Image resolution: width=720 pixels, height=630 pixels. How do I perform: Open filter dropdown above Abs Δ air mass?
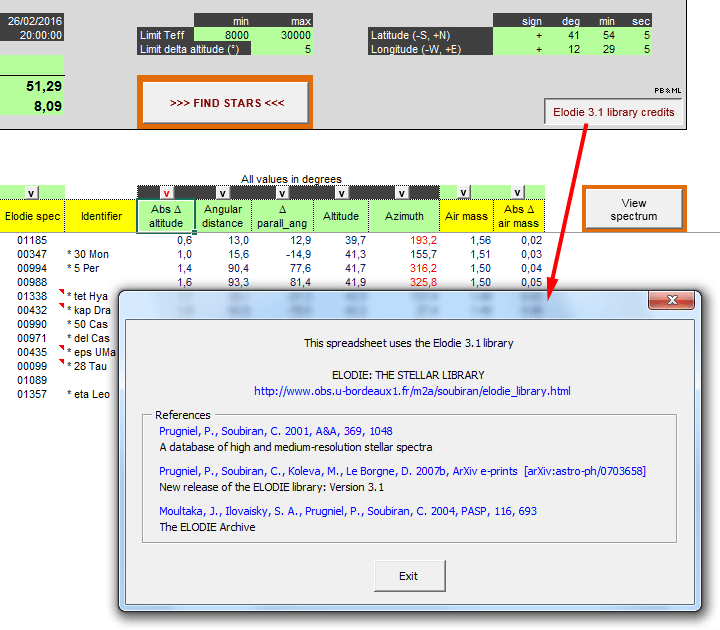(518, 192)
